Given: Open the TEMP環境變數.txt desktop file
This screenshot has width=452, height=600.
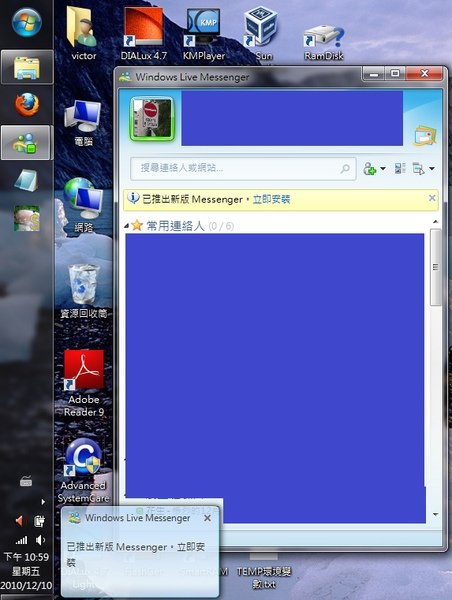Looking at the screenshot, I should click(x=264, y=572).
